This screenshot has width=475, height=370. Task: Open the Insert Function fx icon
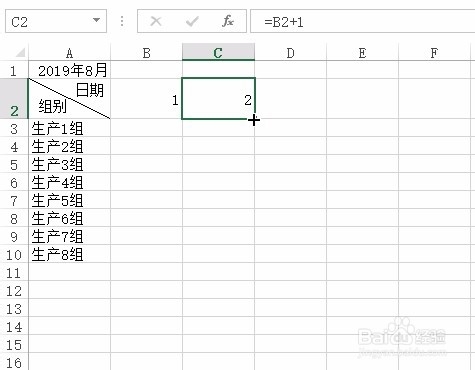click(228, 22)
